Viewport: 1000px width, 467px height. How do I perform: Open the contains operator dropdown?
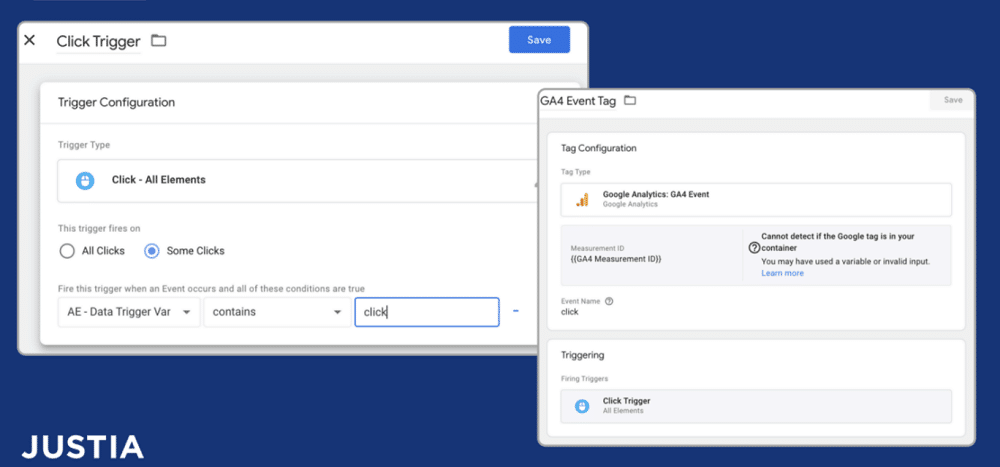(276, 312)
